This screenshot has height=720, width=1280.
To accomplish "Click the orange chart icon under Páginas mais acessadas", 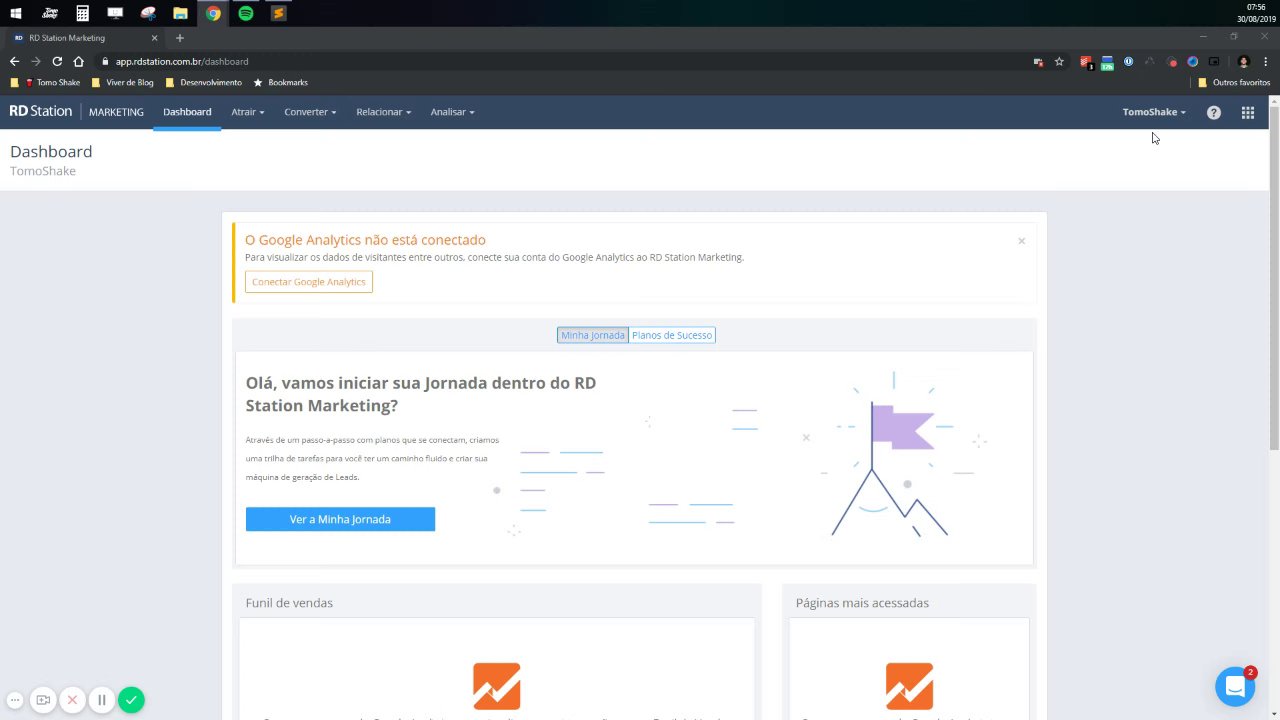I will [x=909, y=686].
